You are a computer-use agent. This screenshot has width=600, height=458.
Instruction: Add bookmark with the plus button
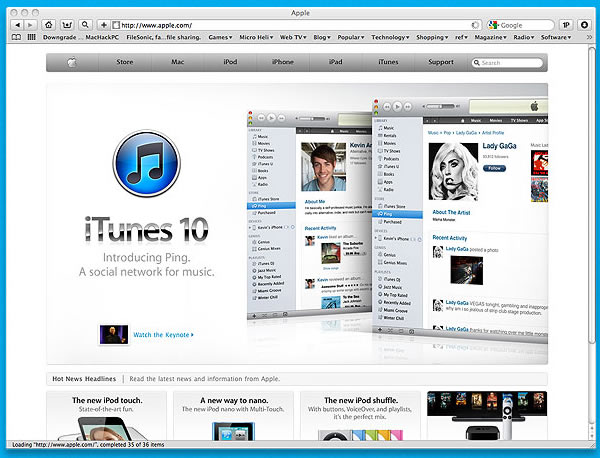pyautogui.click(x=104, y=25)
